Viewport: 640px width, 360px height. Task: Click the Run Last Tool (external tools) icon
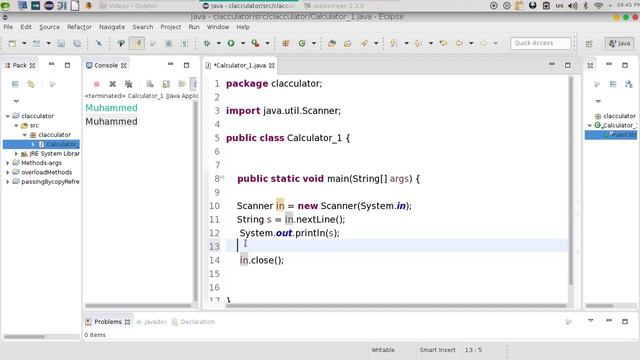point(256,43)
